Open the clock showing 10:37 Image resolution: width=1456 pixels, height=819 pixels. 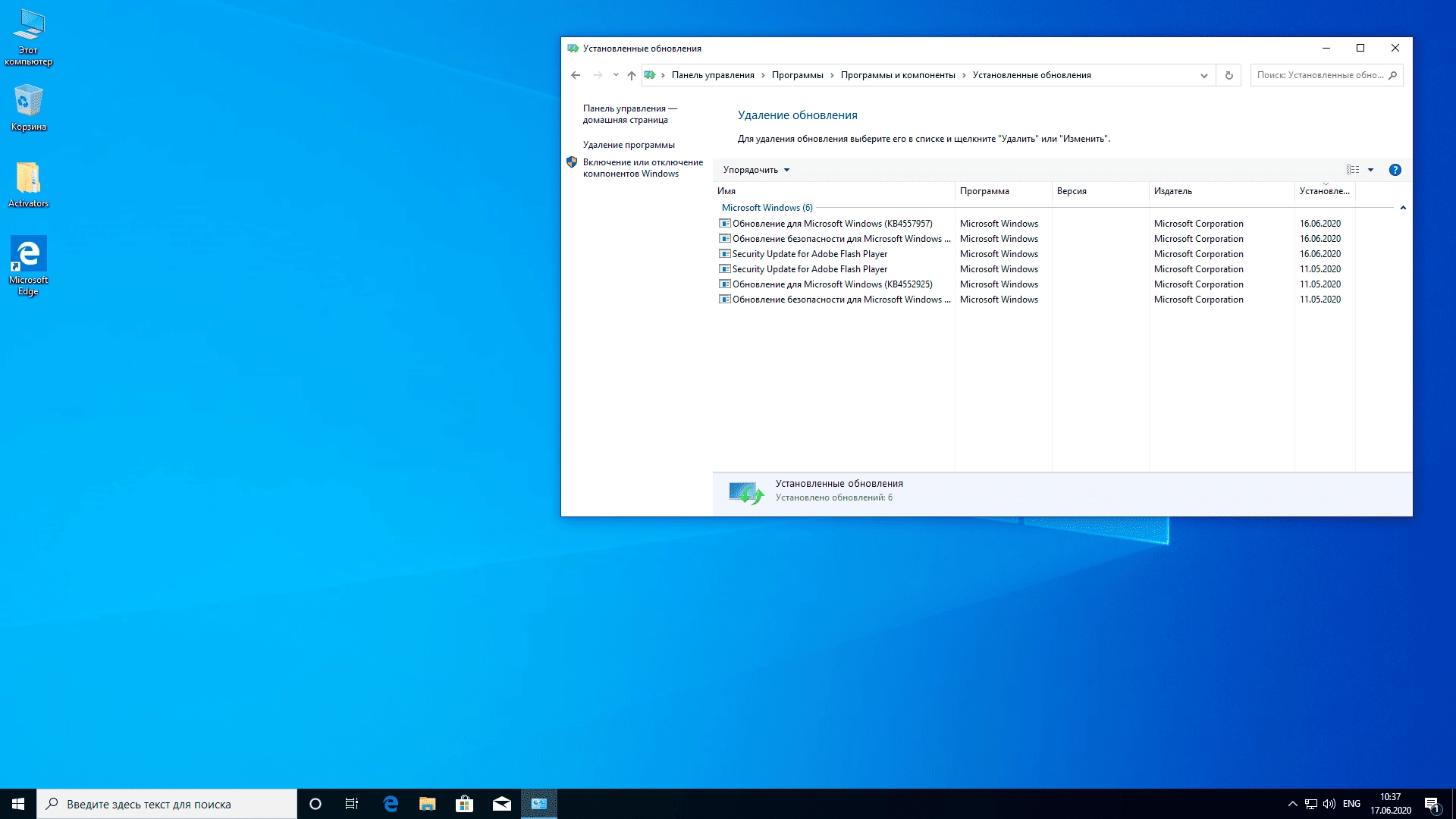coord(1391,804)
